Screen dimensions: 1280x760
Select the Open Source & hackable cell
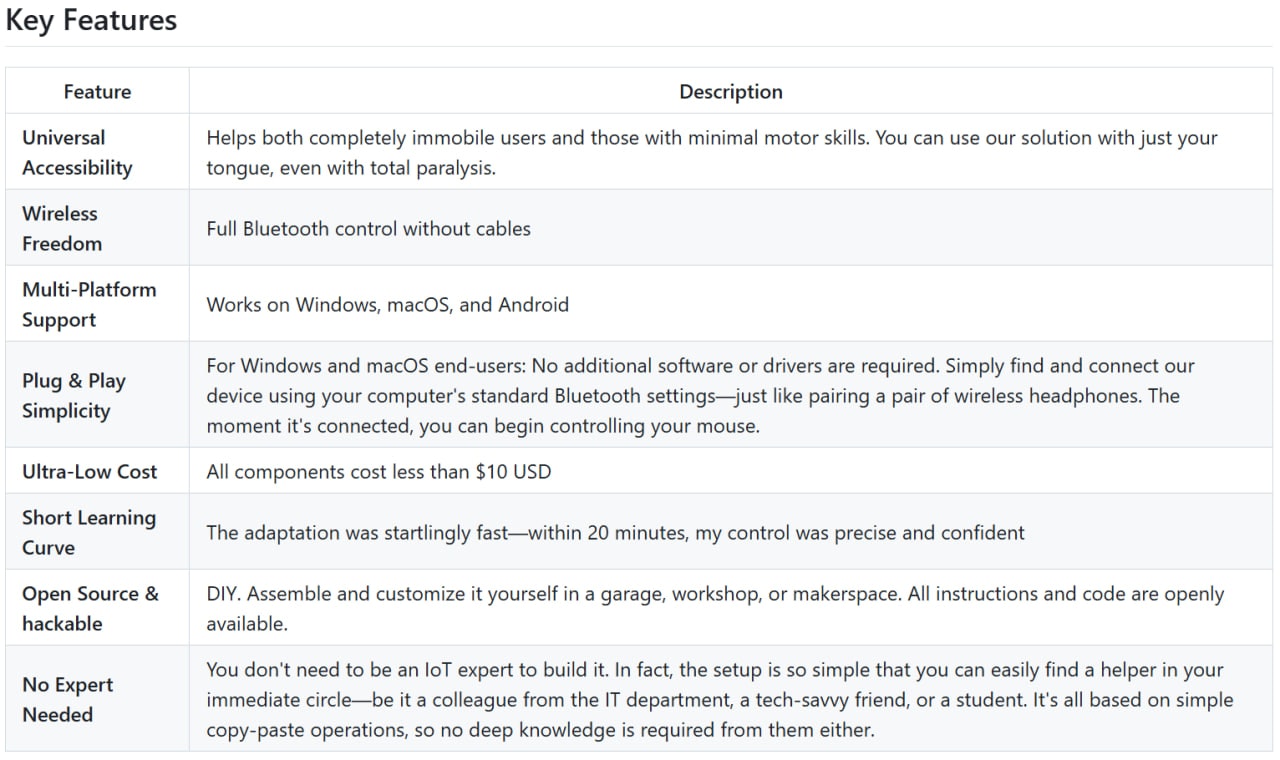90,608
